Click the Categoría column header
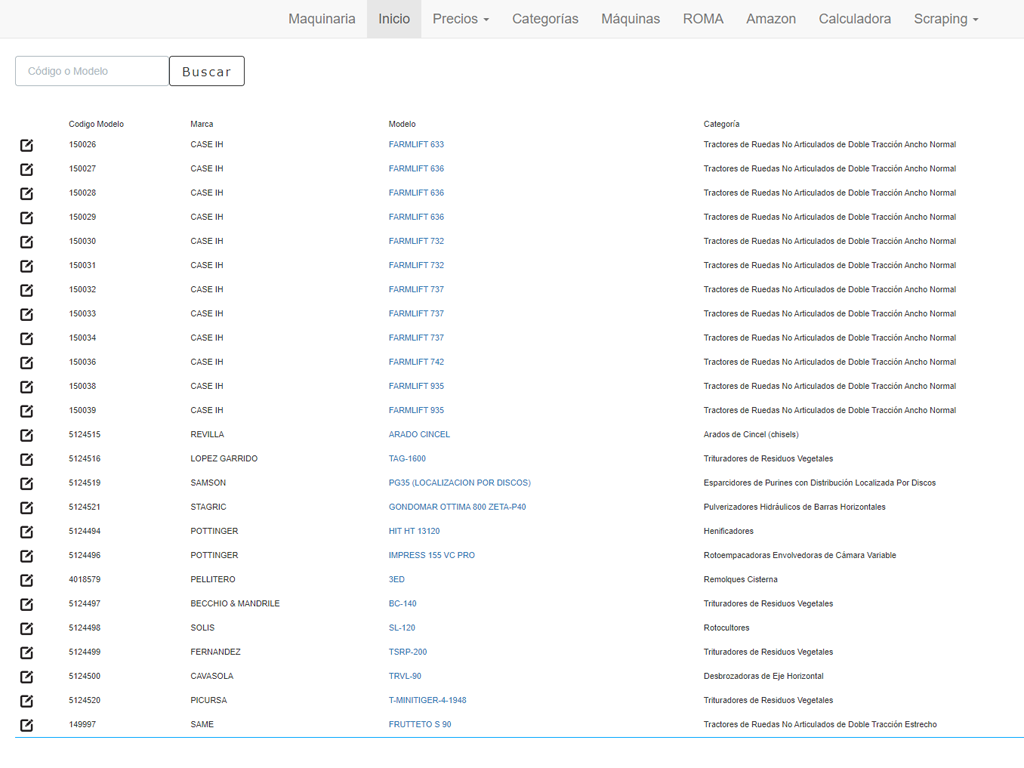The image size is (1024, 768). click(722, 124)
